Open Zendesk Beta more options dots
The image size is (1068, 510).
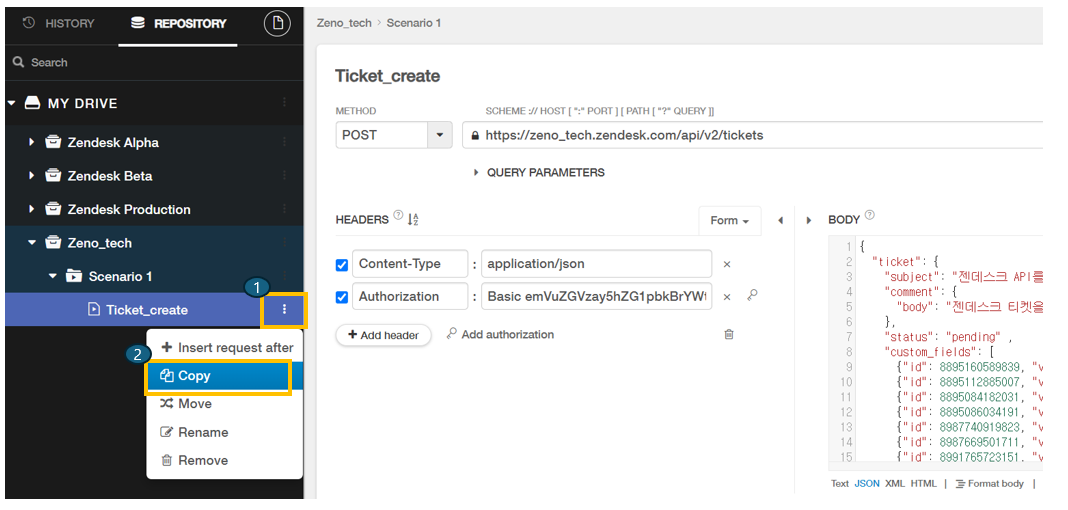(x=284, y=176)
